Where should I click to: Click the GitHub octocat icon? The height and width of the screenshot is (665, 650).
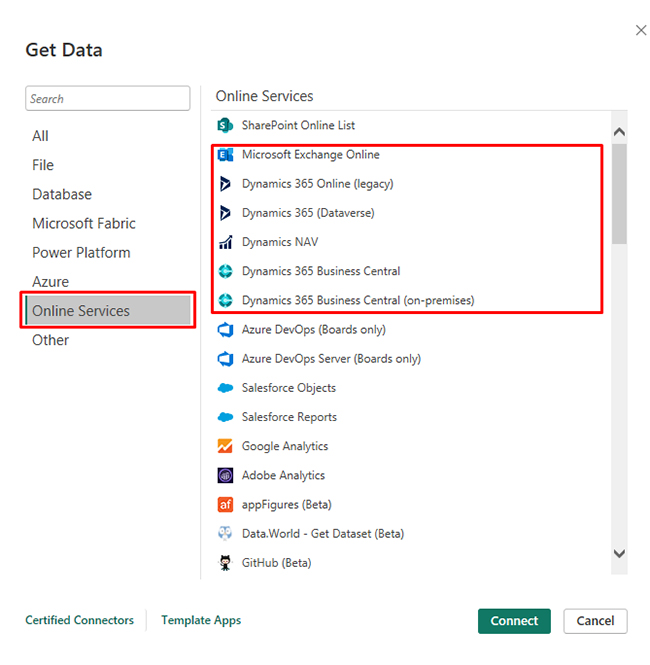click(225, 563)
